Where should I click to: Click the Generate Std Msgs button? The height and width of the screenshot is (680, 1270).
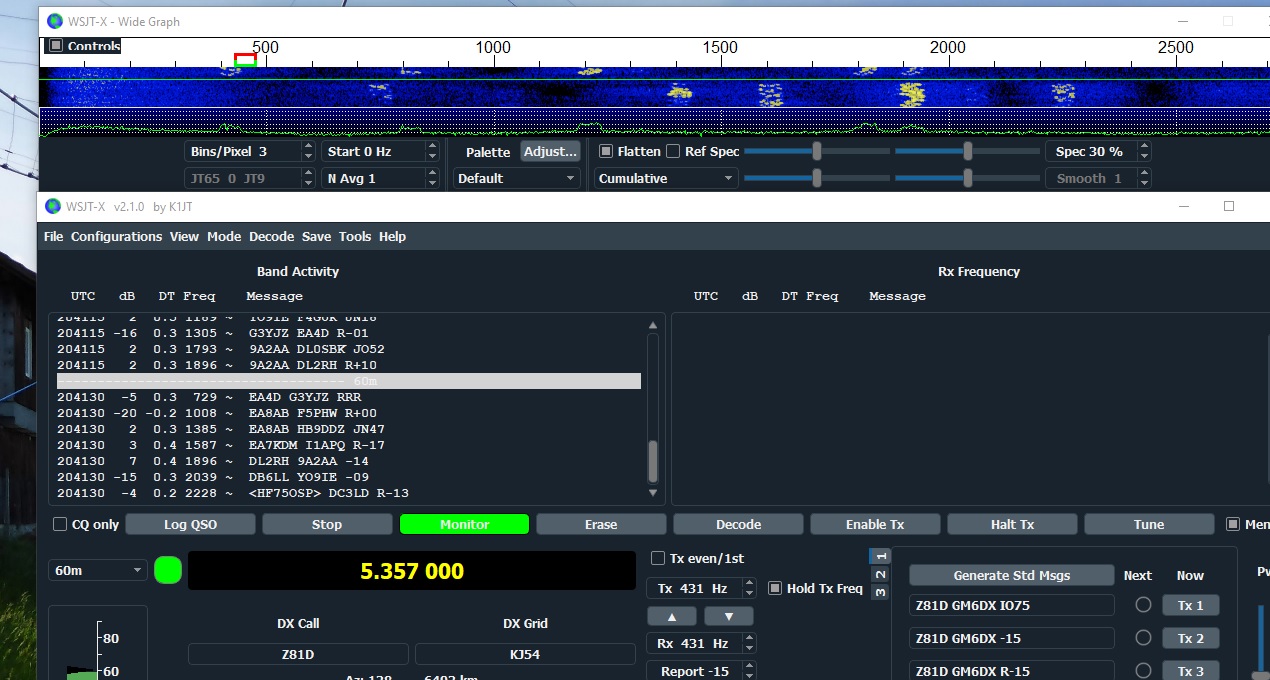1012,575
